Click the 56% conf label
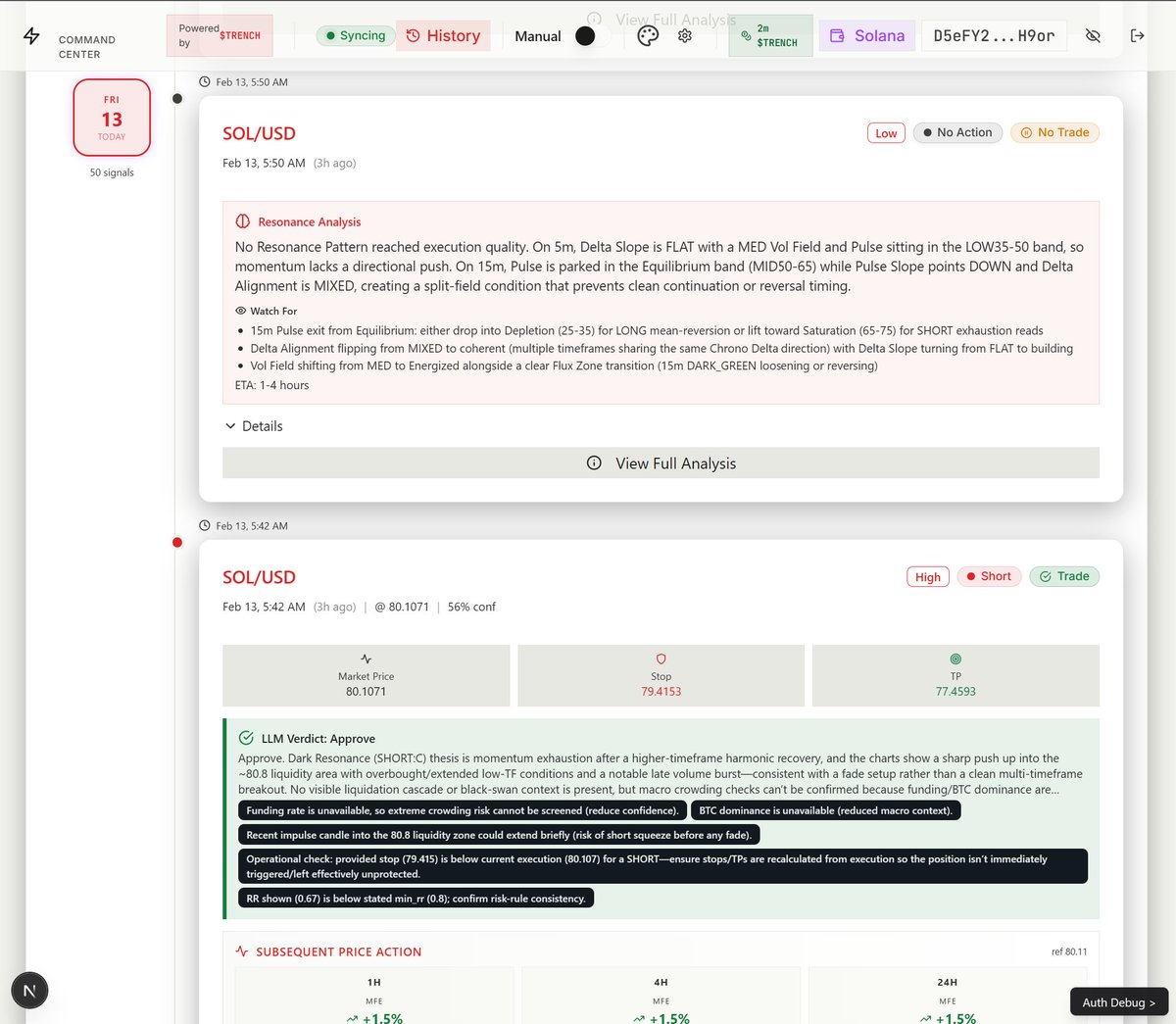 [471, 607]
